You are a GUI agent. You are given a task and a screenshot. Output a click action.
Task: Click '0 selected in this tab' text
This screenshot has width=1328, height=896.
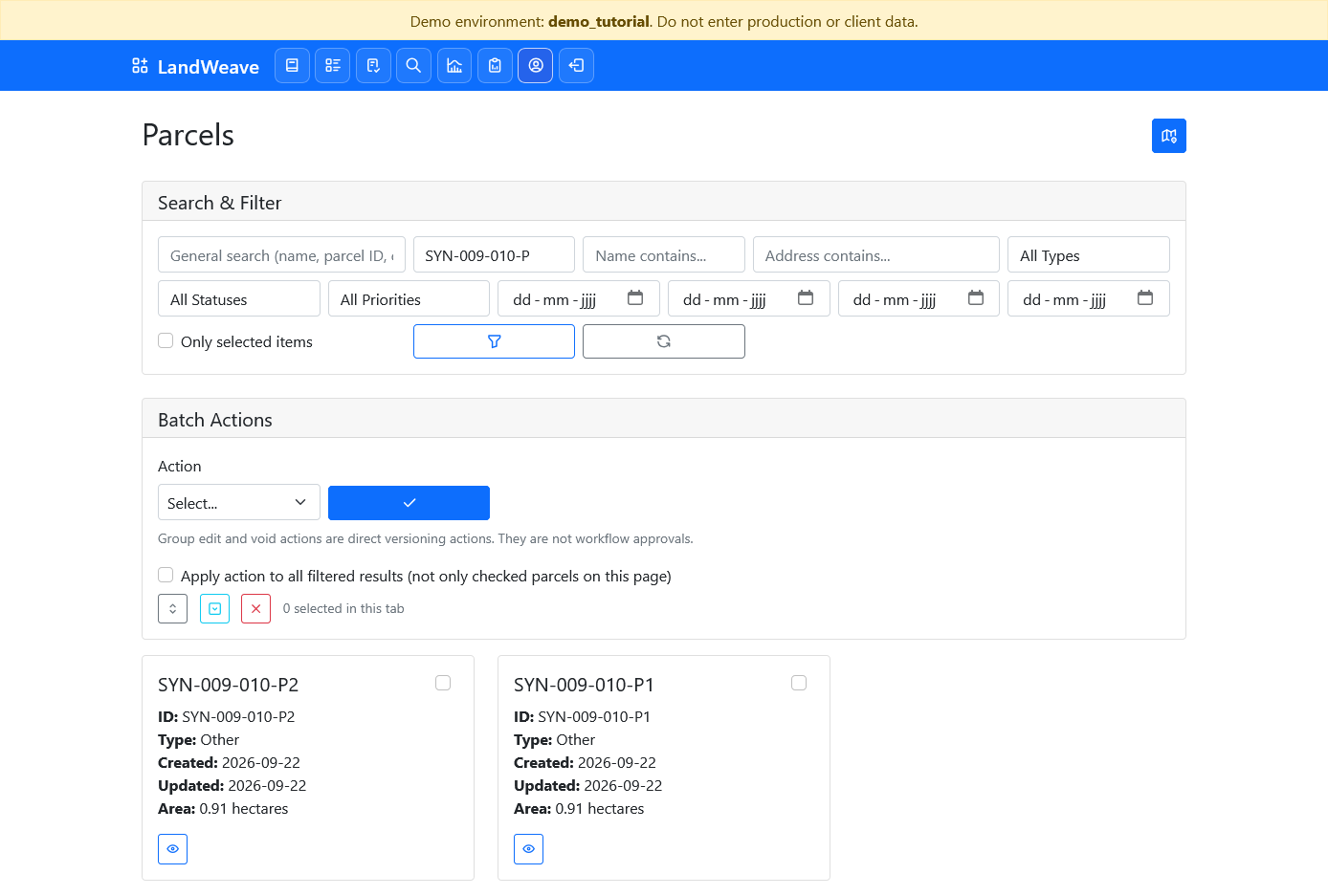click(x=343, y=609)
